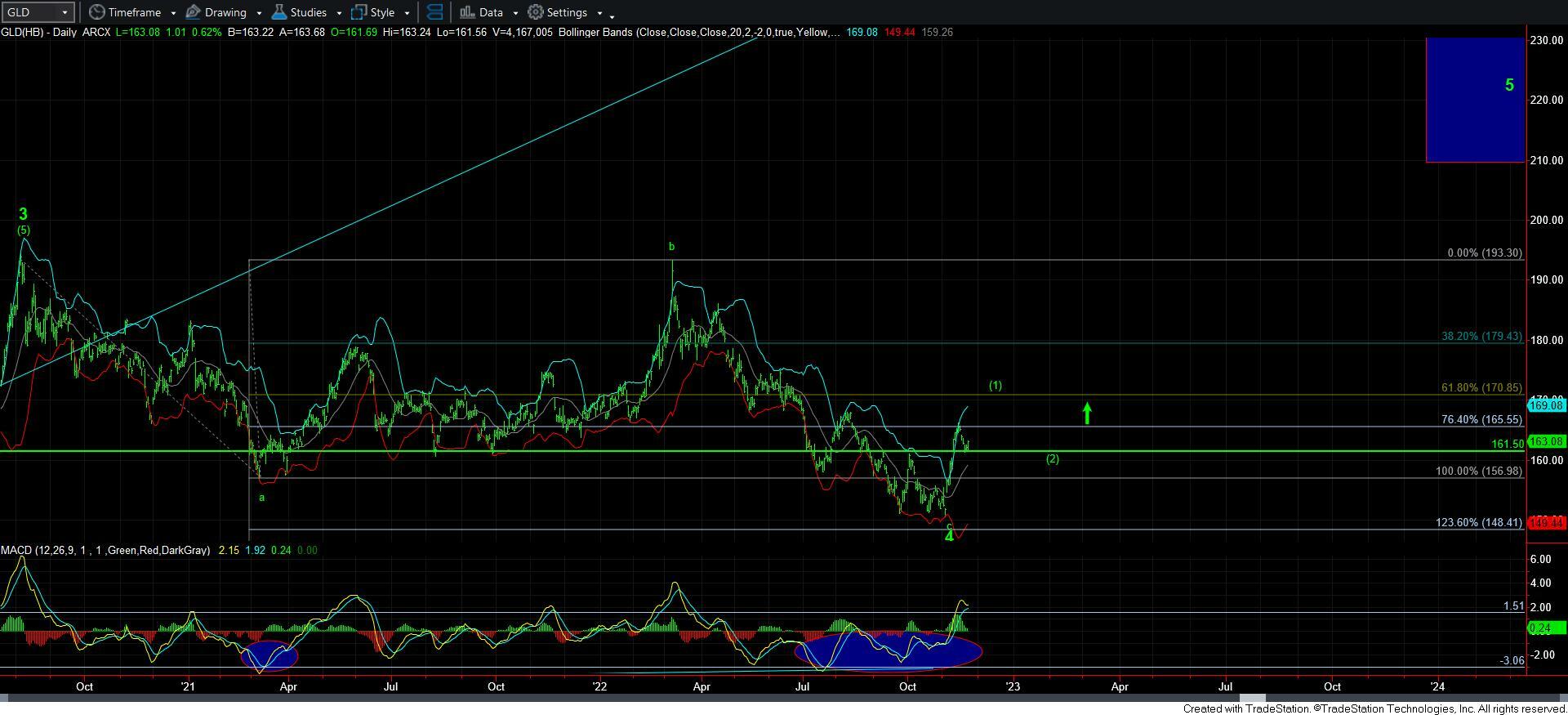Select the 123.60% (148.41) Fibonacci label
Viewport: 1568px width, 715px height.
[1479, 522]
